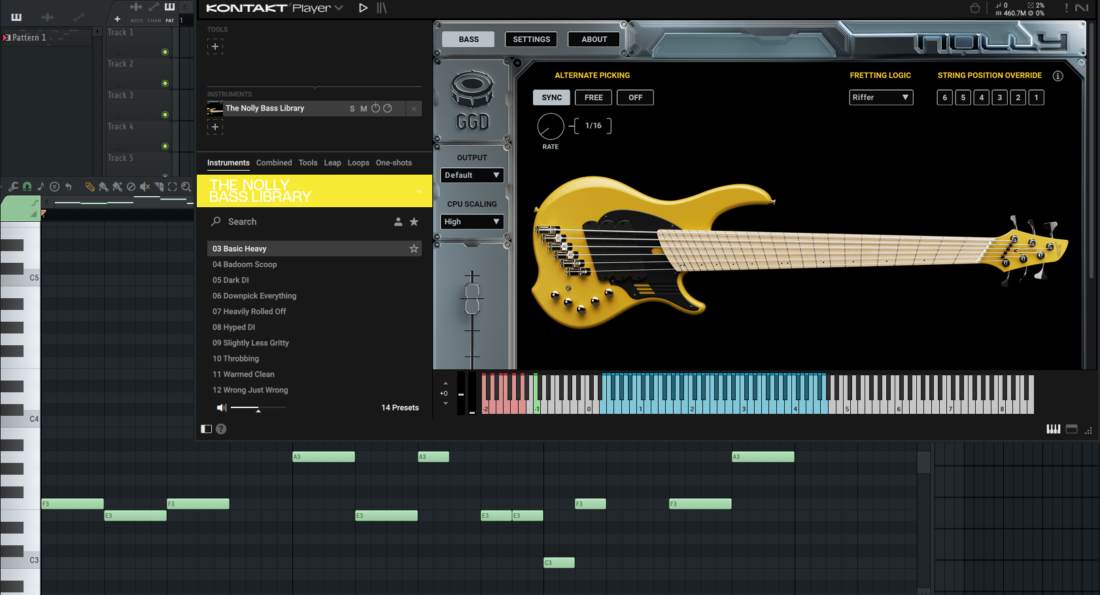
Task: Select the 04 Badoom Scoop preset
Action: click(x=314, y=265)
